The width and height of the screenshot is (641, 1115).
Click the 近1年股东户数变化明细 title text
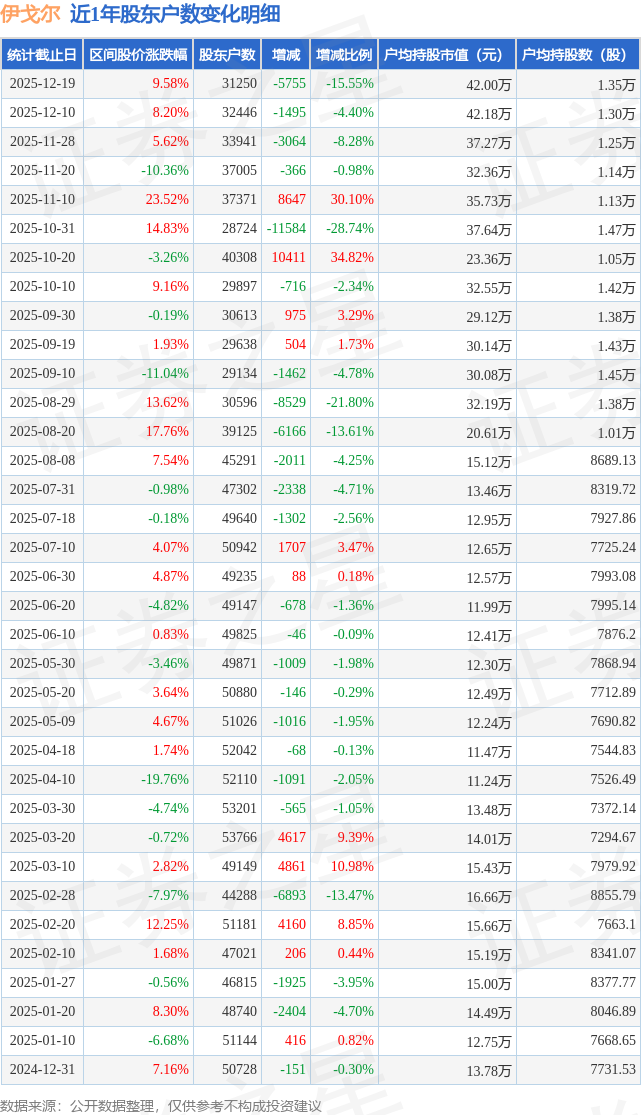pyautogui.click(x=174, y=14)
